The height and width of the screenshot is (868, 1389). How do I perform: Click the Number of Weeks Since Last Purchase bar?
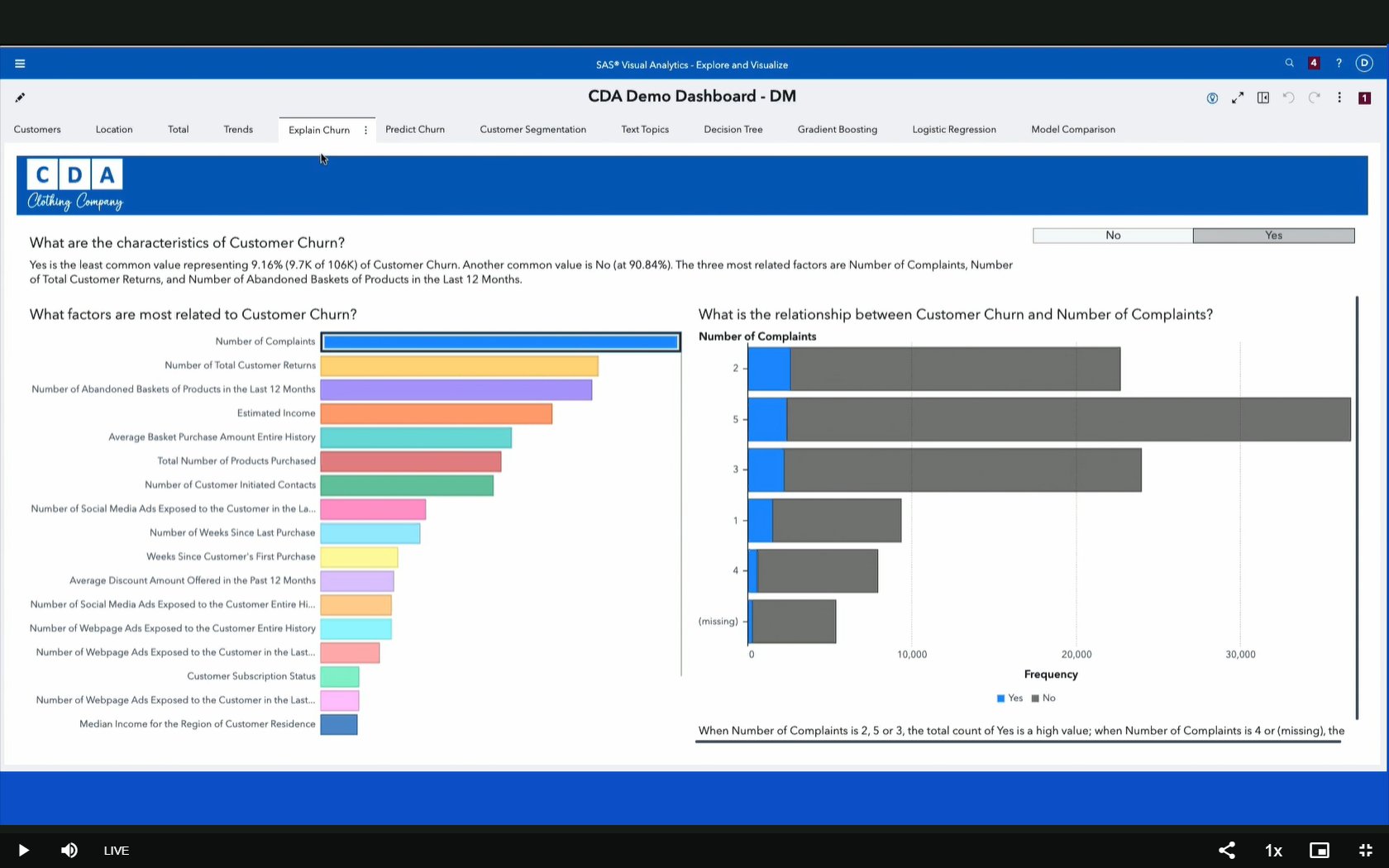pos(370,533)
